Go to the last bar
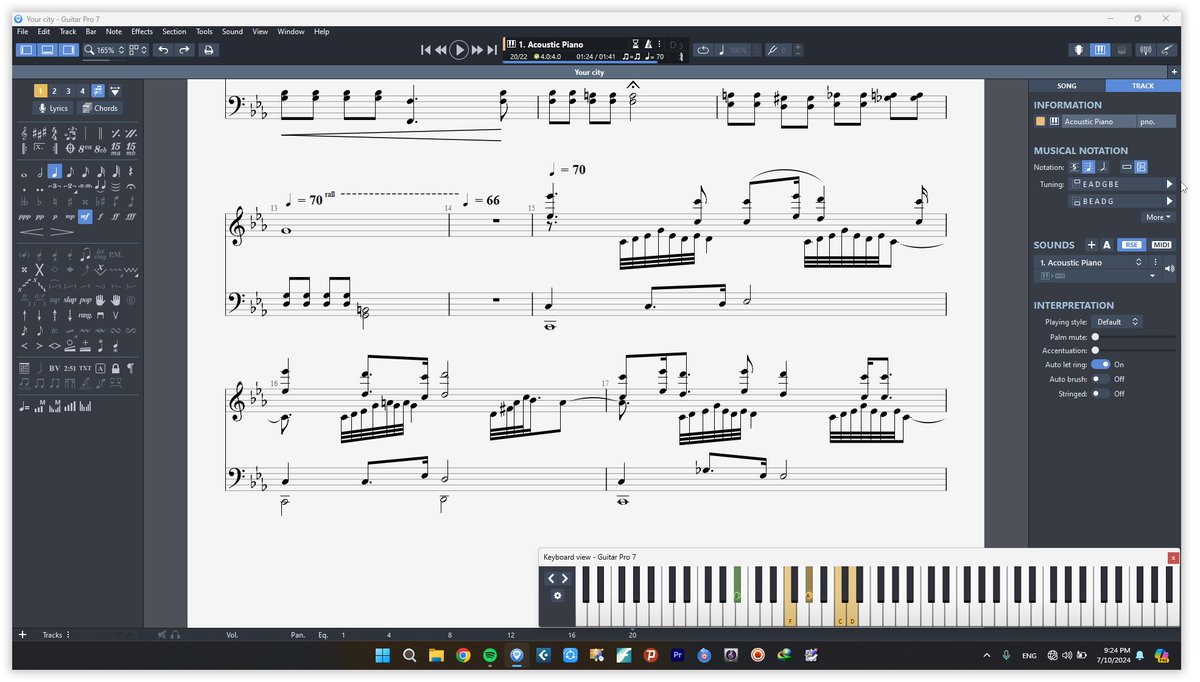1200x682 pixels. coord(492,50)
